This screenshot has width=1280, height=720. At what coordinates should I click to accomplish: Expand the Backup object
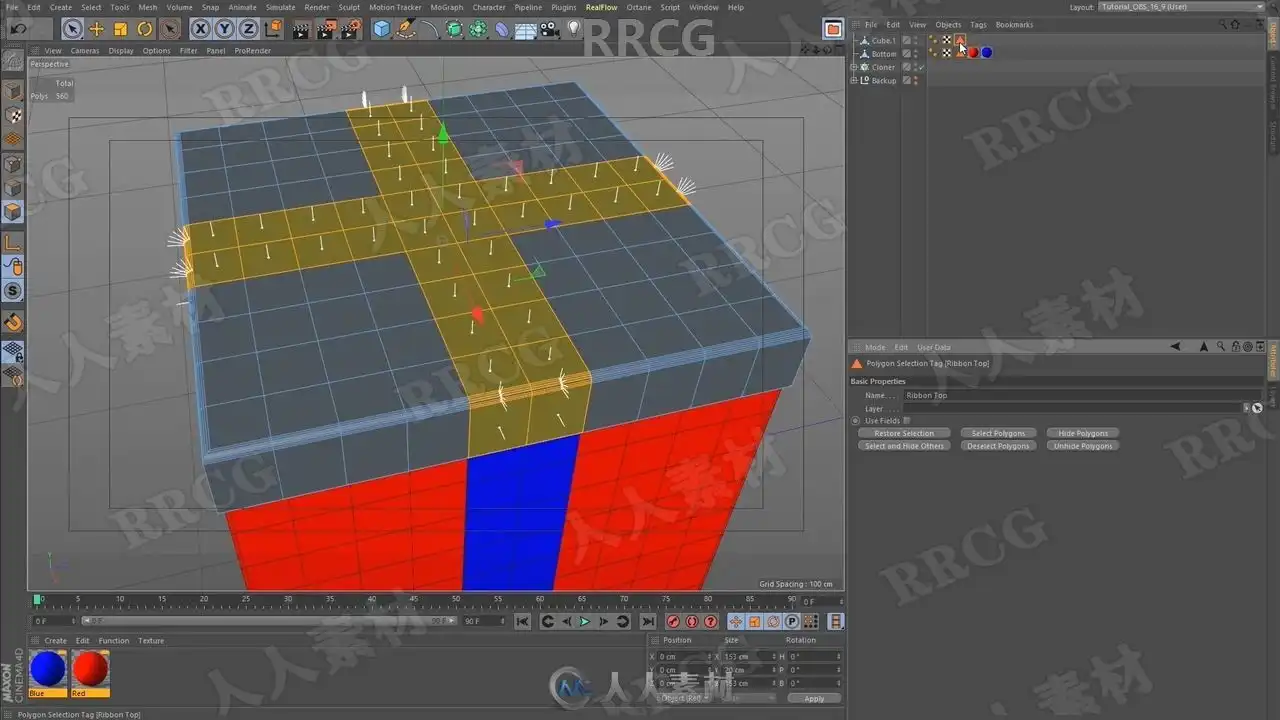tap(853, 80)
